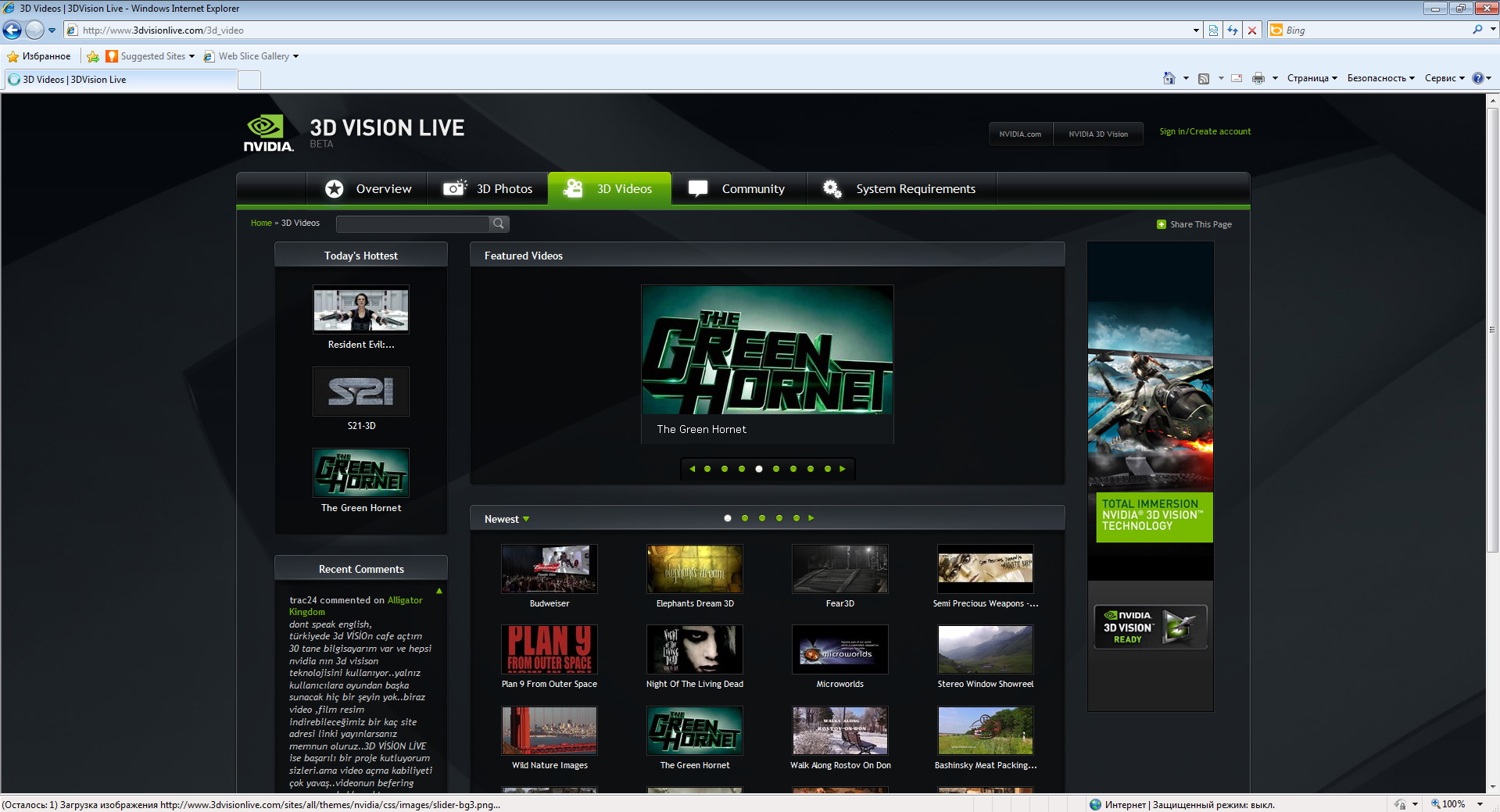Click the search magnifier icon beside Bing
1500x812 pixels.
click(1477, 30)
